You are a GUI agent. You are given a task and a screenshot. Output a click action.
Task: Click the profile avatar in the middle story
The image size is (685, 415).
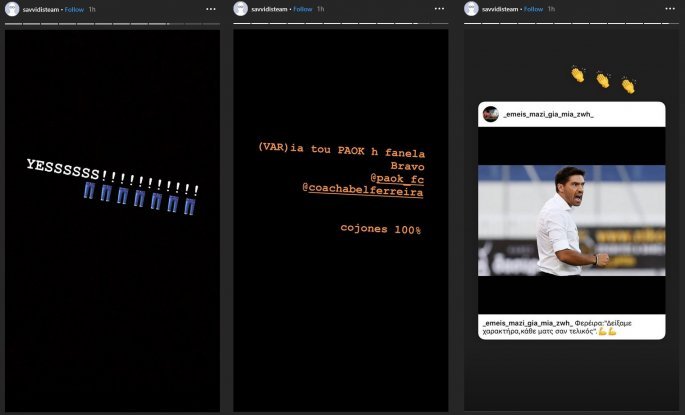pyautogui.click(x=241, y=9)
